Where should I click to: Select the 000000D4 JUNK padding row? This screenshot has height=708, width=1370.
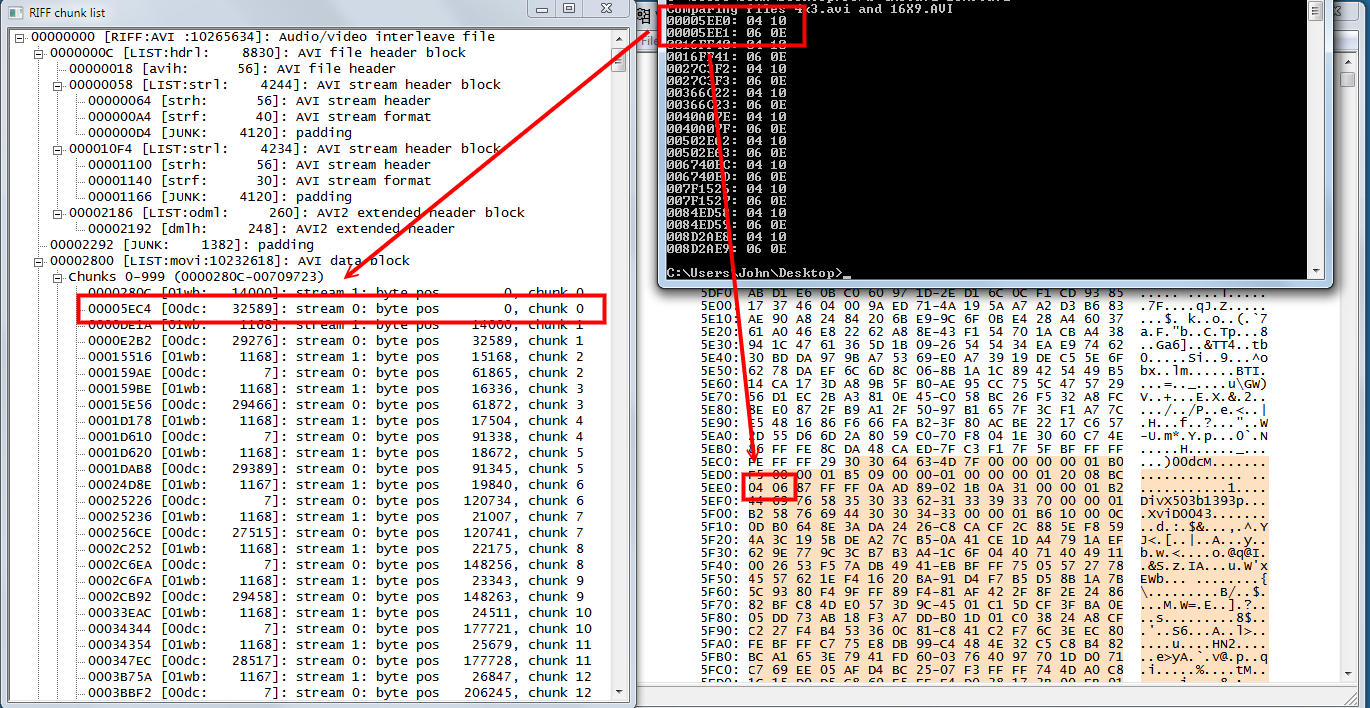click(x=220, y=133)
